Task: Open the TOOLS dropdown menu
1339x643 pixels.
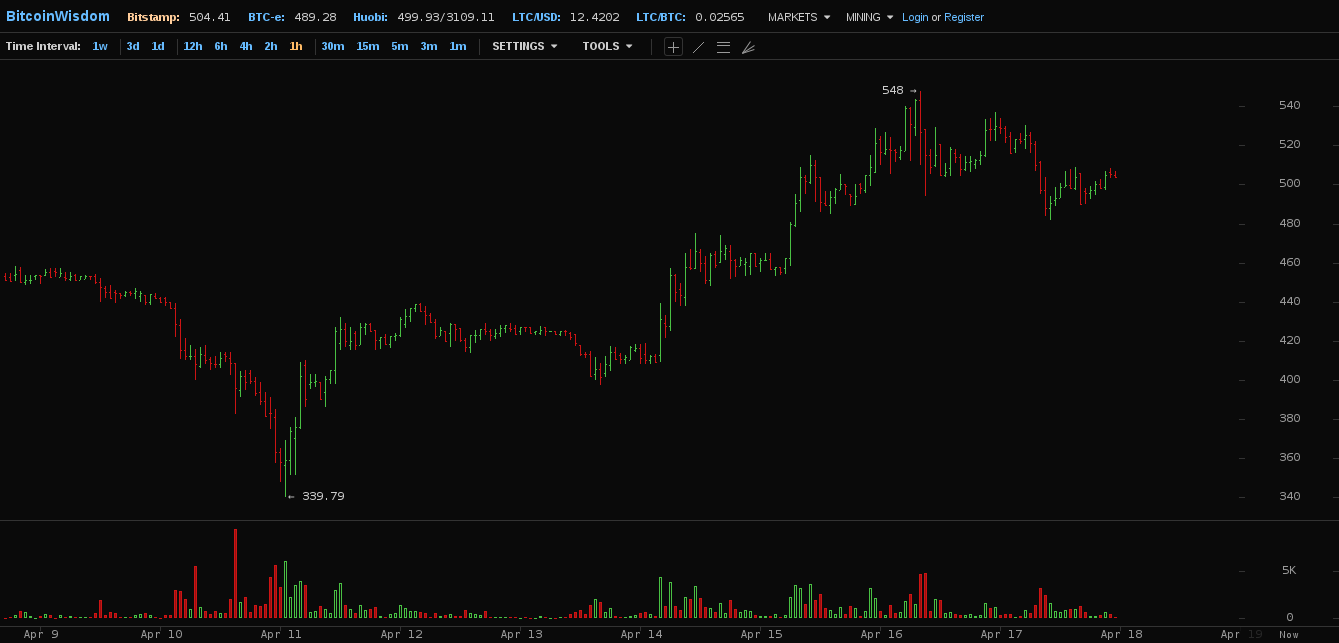Action: tap(607, 46)
